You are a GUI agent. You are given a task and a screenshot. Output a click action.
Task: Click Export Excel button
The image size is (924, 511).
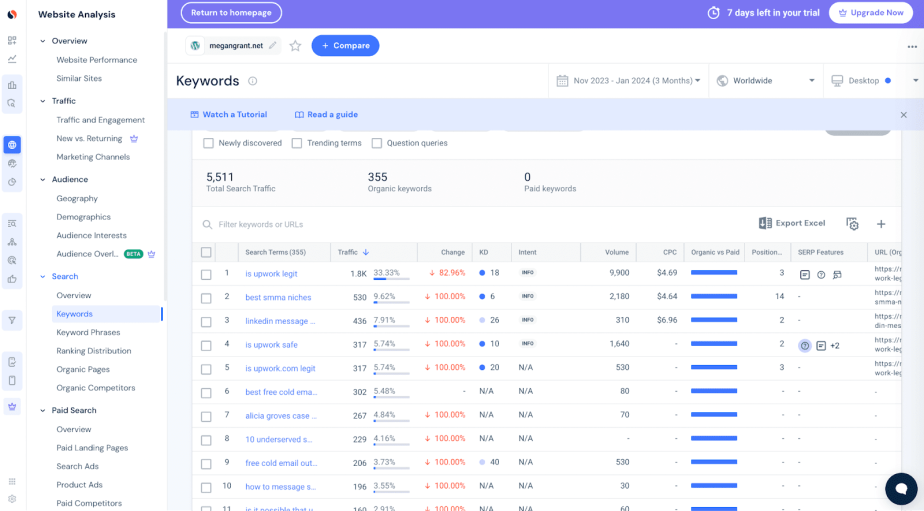pos(791,223)
